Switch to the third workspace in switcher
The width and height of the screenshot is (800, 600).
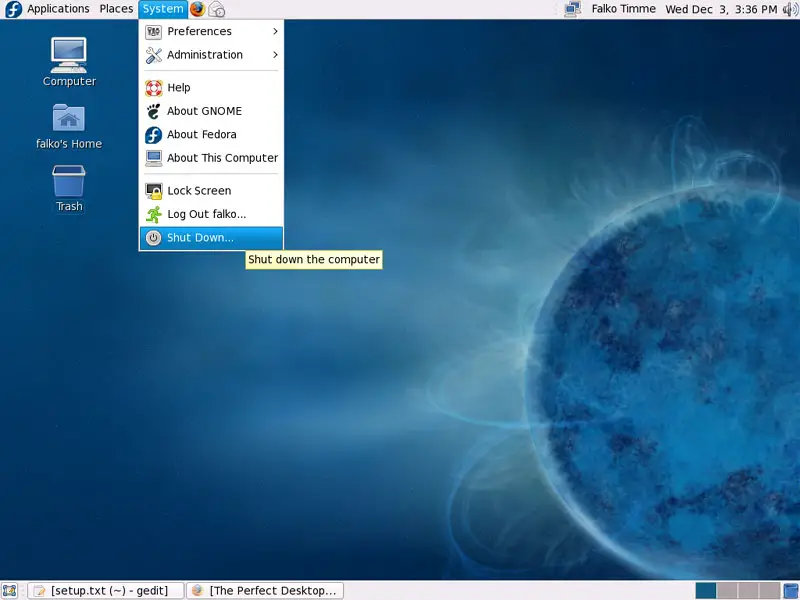(x=748, y=591)
